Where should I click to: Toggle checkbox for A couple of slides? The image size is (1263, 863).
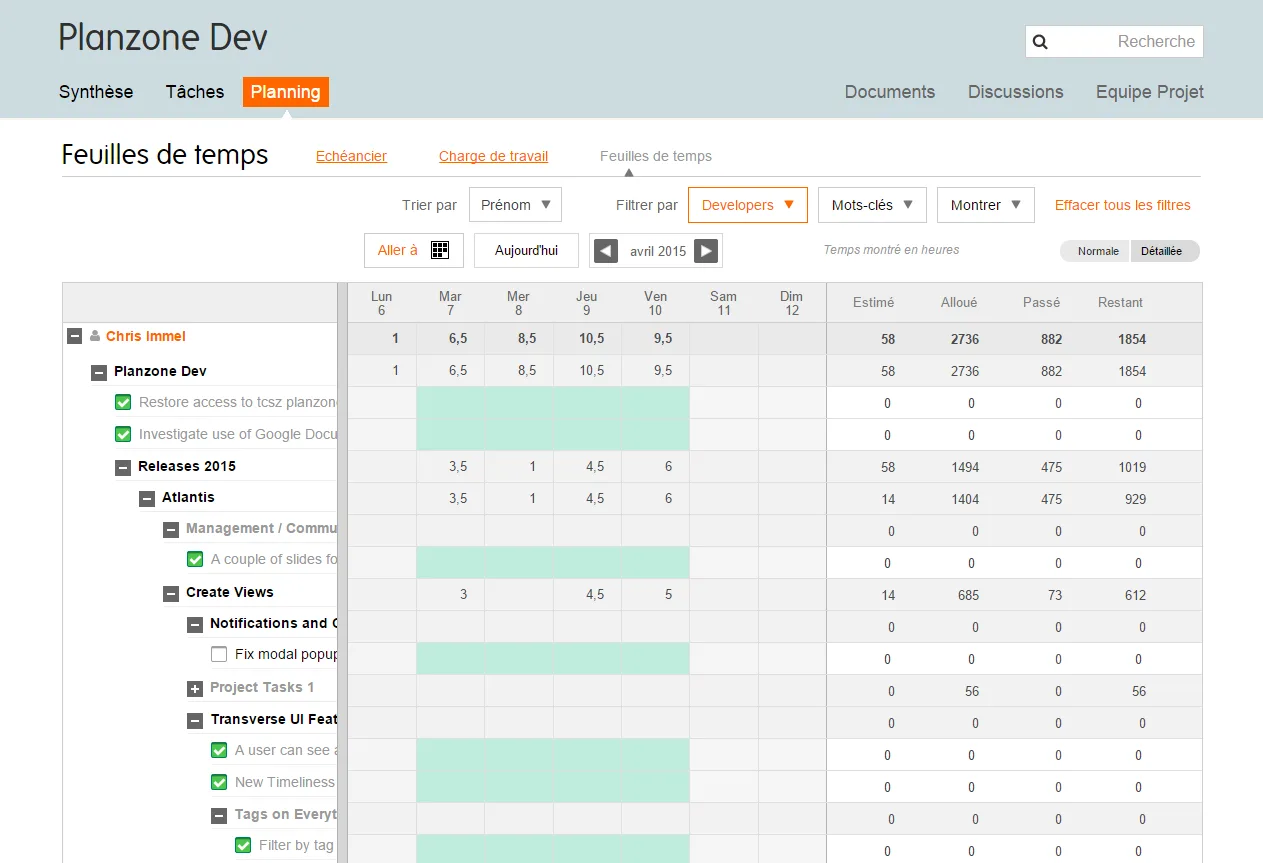coord(195,559)
